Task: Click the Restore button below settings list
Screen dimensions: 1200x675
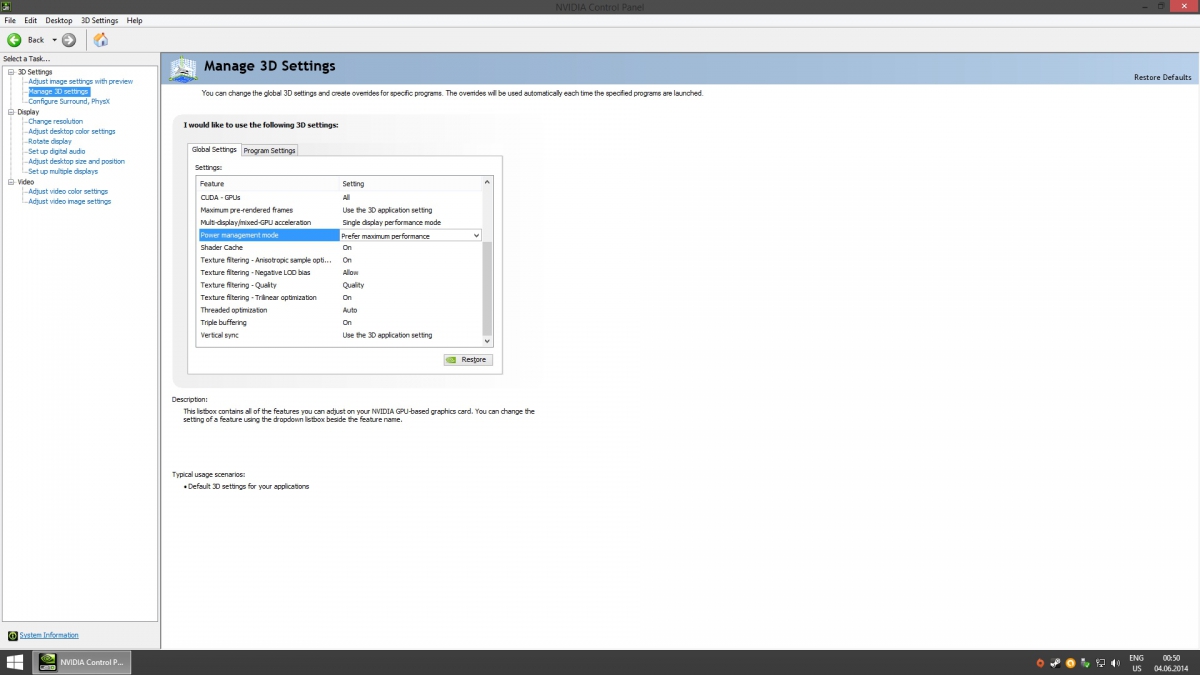Action: click(x=468, y=359)
